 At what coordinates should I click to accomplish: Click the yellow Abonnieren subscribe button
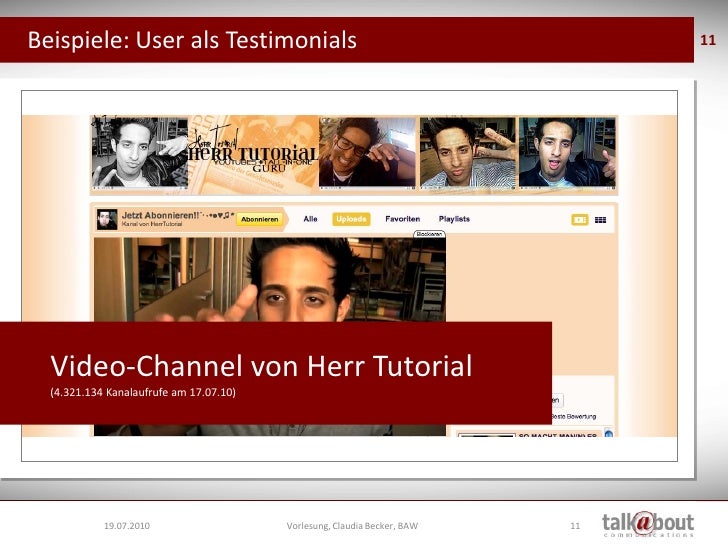click(x=260, y=219)
